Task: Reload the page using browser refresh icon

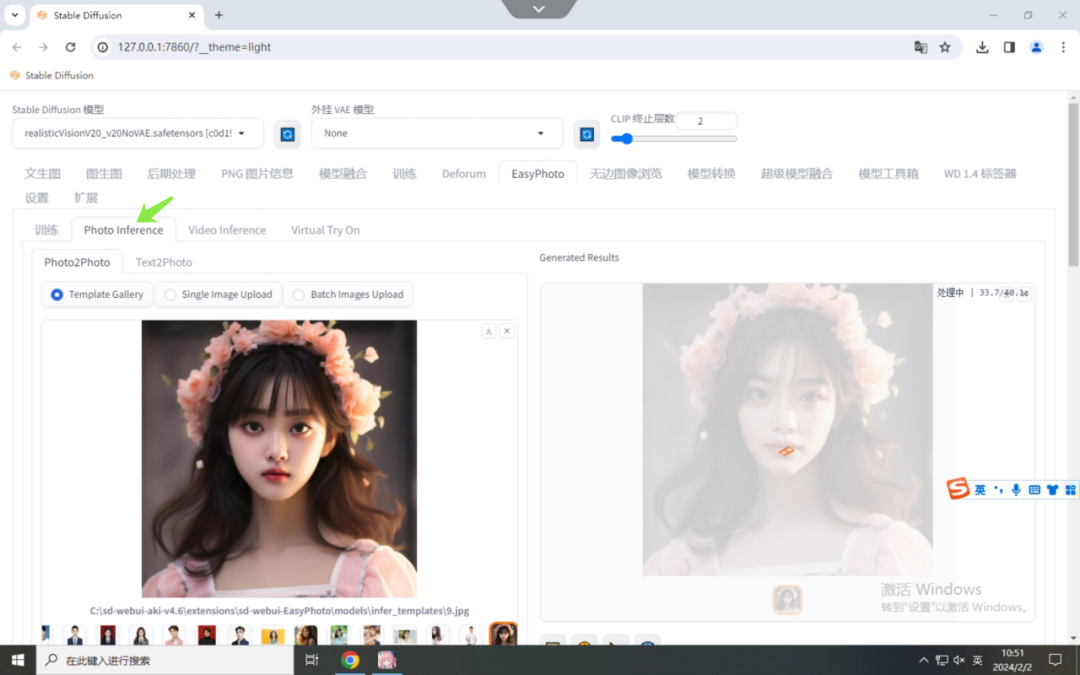Action: (x=70, y=47)
